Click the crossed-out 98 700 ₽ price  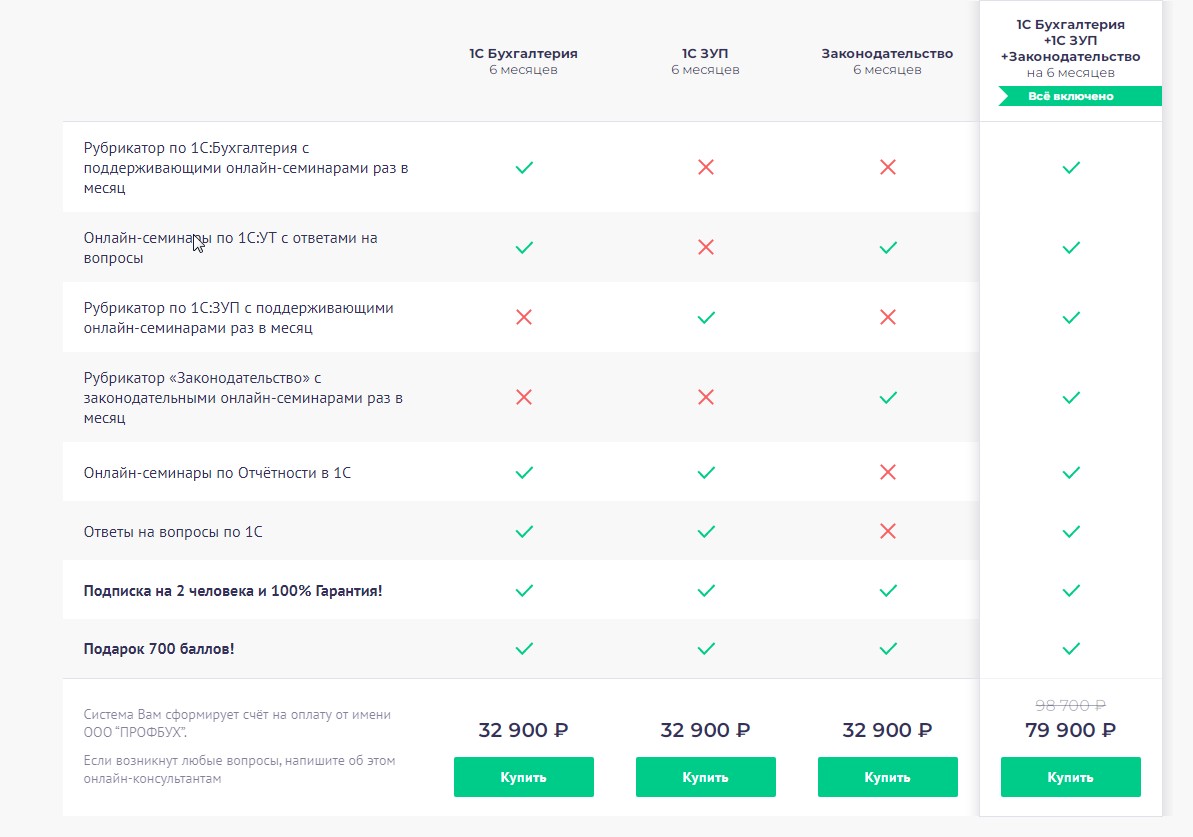pos(1070,704)
